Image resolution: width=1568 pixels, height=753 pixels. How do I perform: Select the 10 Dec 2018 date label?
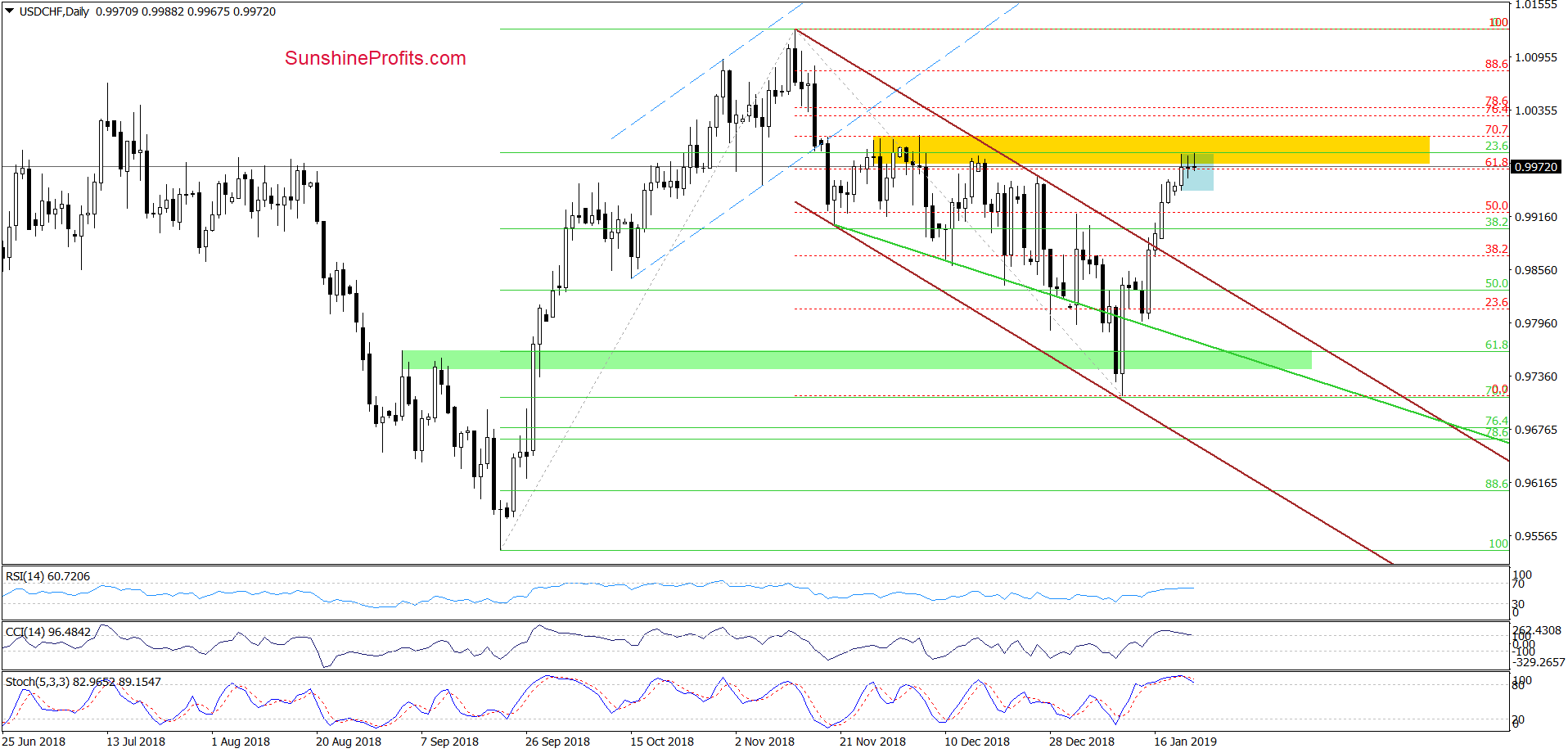coord(977,742)
